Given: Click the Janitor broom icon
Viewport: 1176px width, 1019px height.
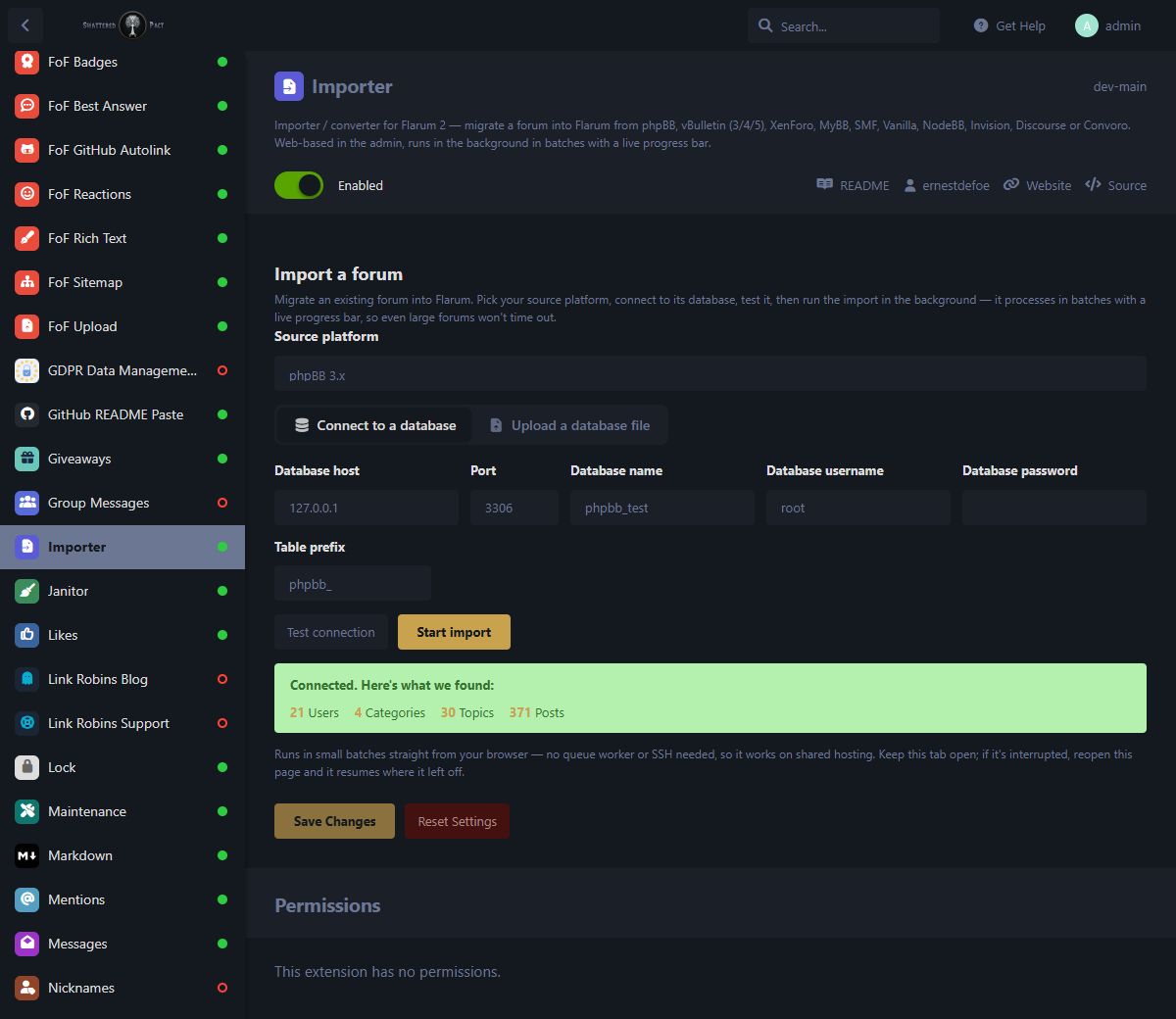Looking at the screenshot, I should click(x=27, y=591).
